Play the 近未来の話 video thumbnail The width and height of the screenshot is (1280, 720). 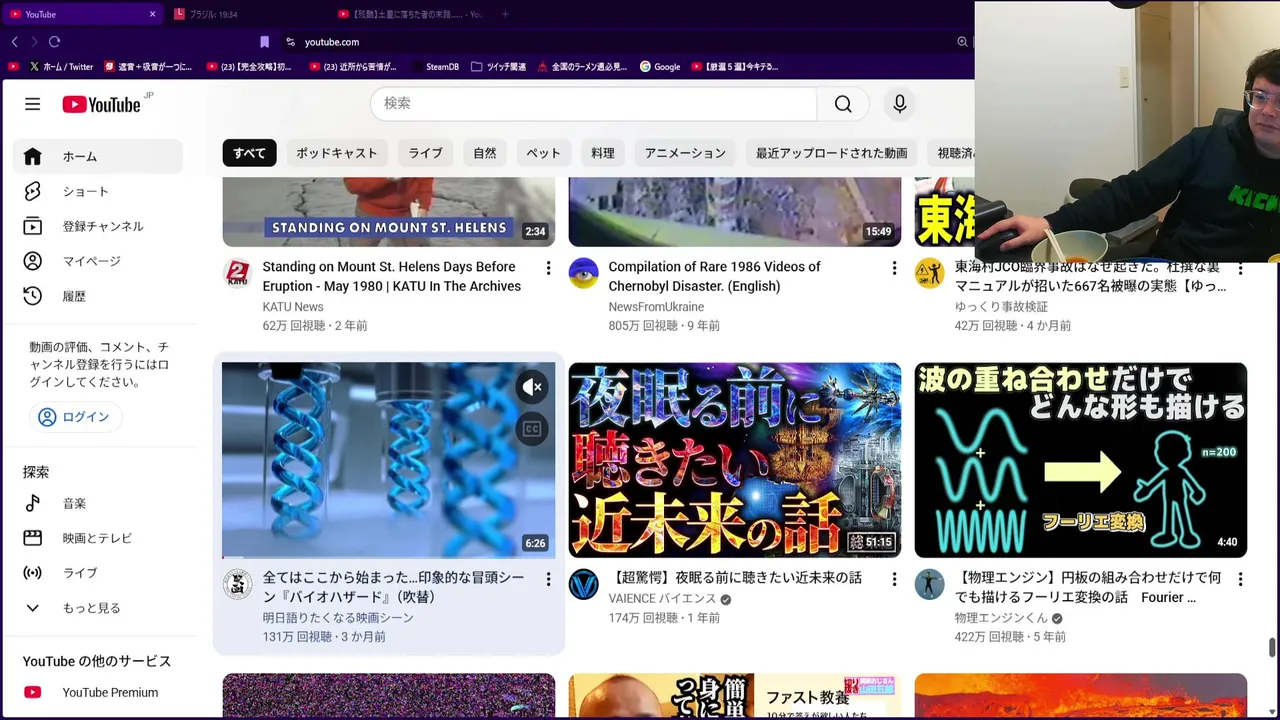point(735,460)
